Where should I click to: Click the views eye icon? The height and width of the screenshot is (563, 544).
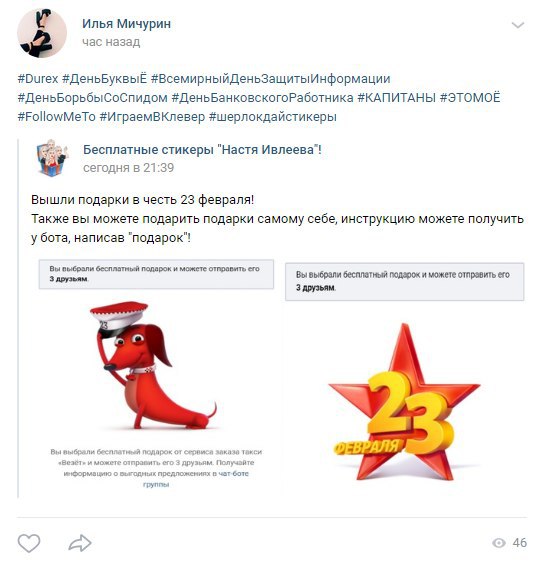498,543
